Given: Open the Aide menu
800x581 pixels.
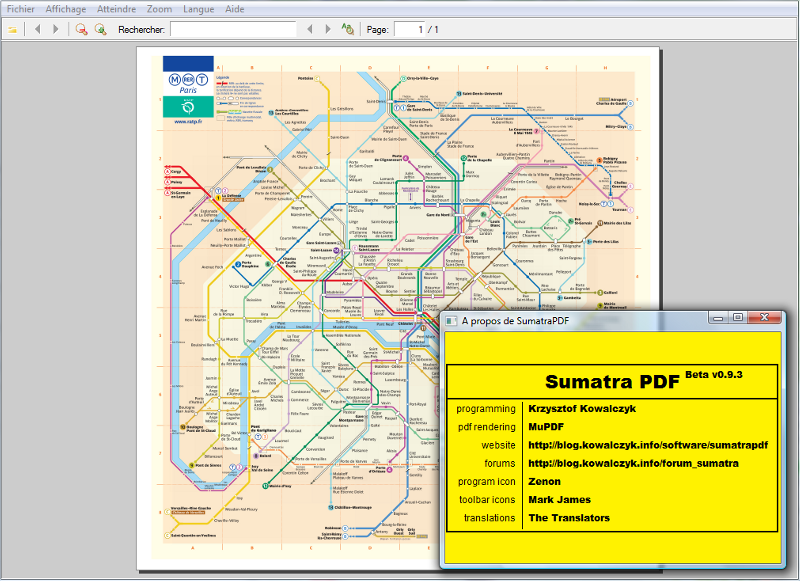Looking at the screenshot, I should pyautogui.click(x=235, y=9).
